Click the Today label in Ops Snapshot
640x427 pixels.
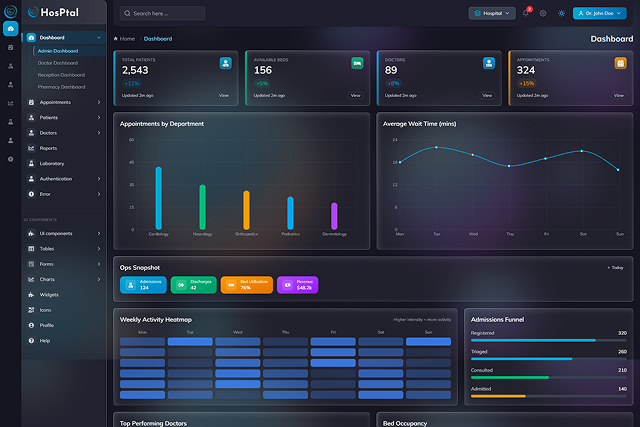[x=616, y=268]
